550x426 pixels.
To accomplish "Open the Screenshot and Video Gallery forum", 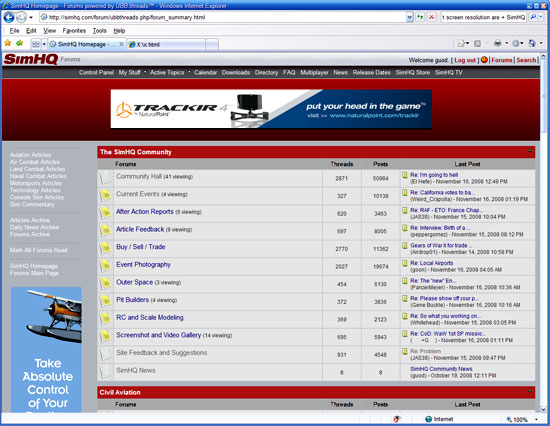I will tap(159, 335).
